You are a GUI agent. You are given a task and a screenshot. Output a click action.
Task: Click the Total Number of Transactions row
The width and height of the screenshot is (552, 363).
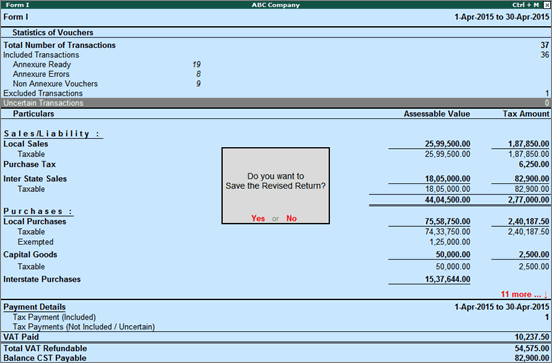pos(276,45)
